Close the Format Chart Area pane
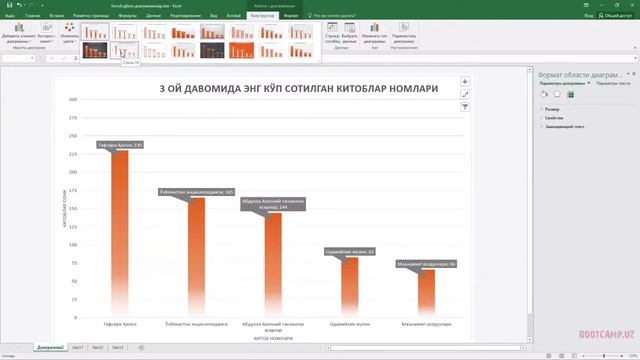The width and height of the screenshot is (640, 360). click(634, 74)
